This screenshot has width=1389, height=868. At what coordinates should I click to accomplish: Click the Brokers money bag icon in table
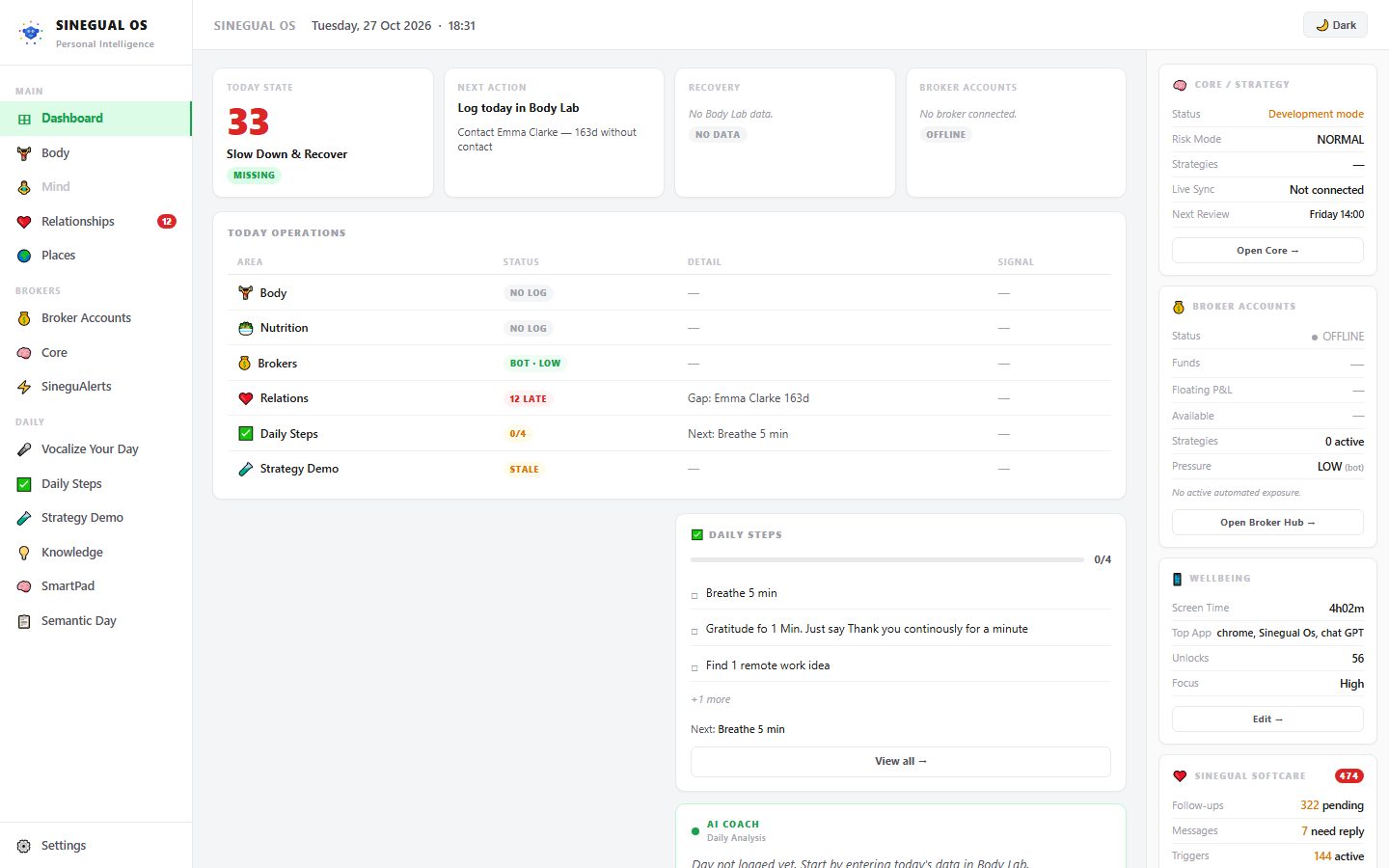coord(245,363)
